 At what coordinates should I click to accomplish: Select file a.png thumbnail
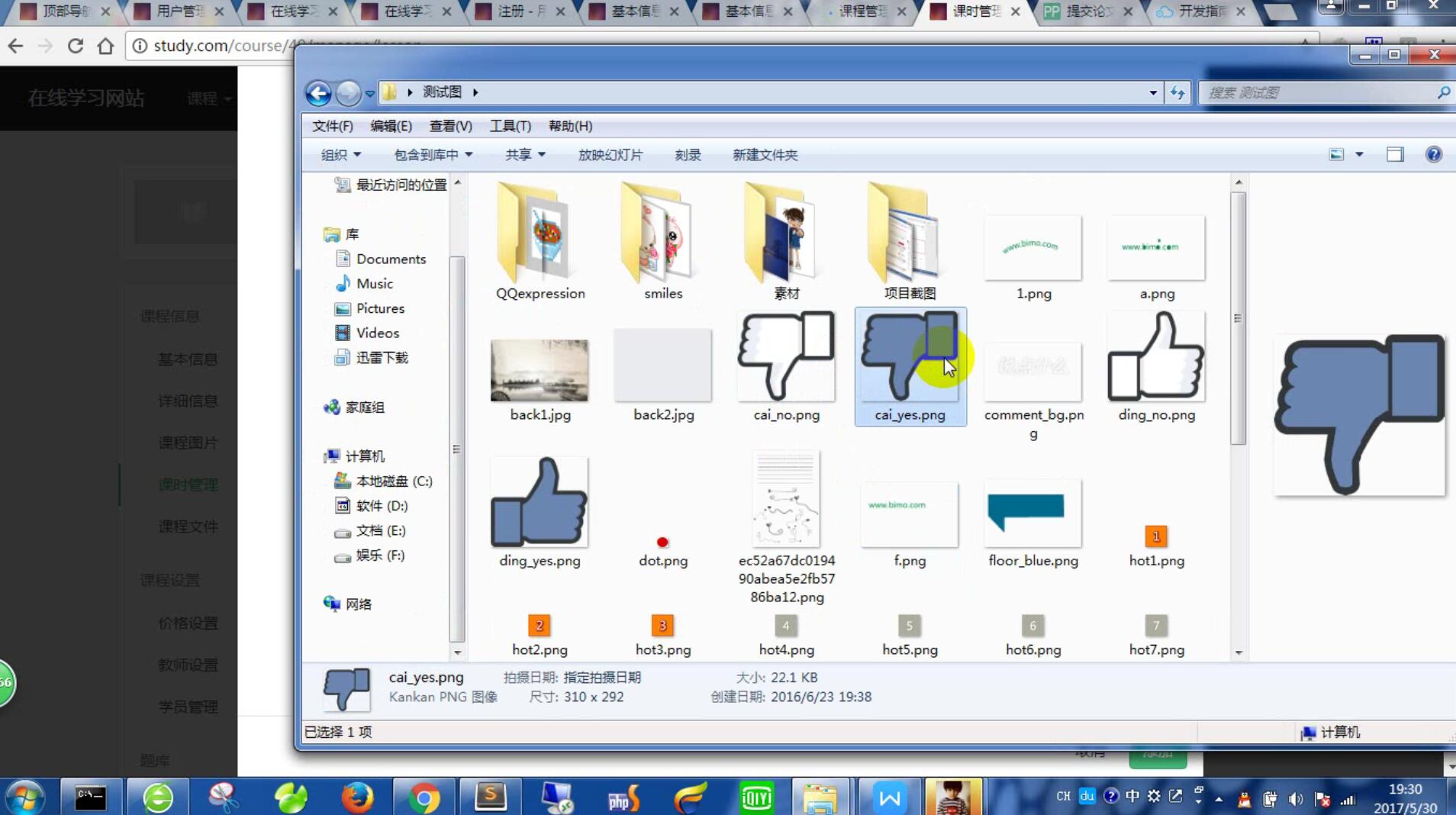pos(1156,248)
